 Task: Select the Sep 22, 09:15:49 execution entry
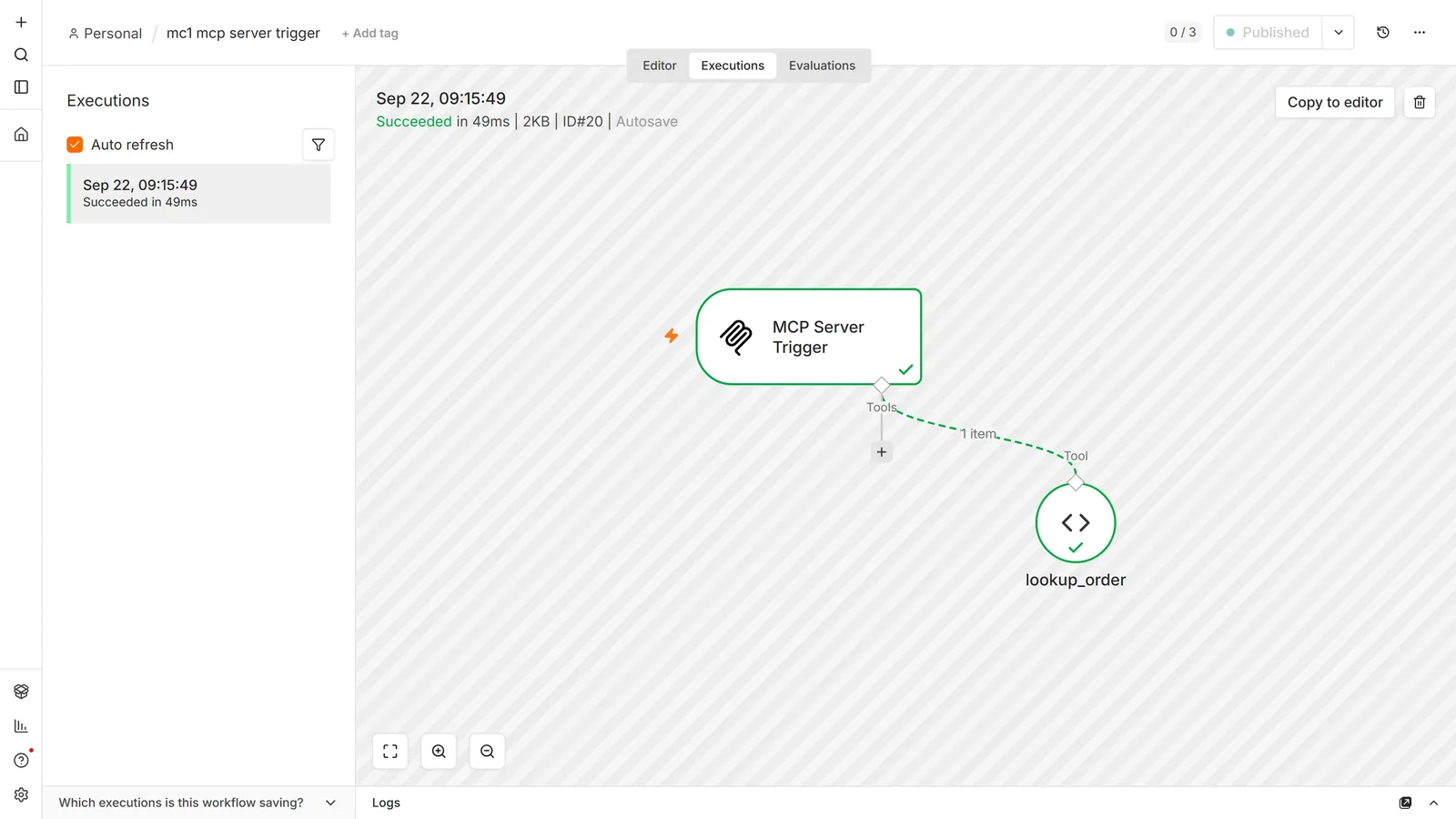(x=198, y=194)
